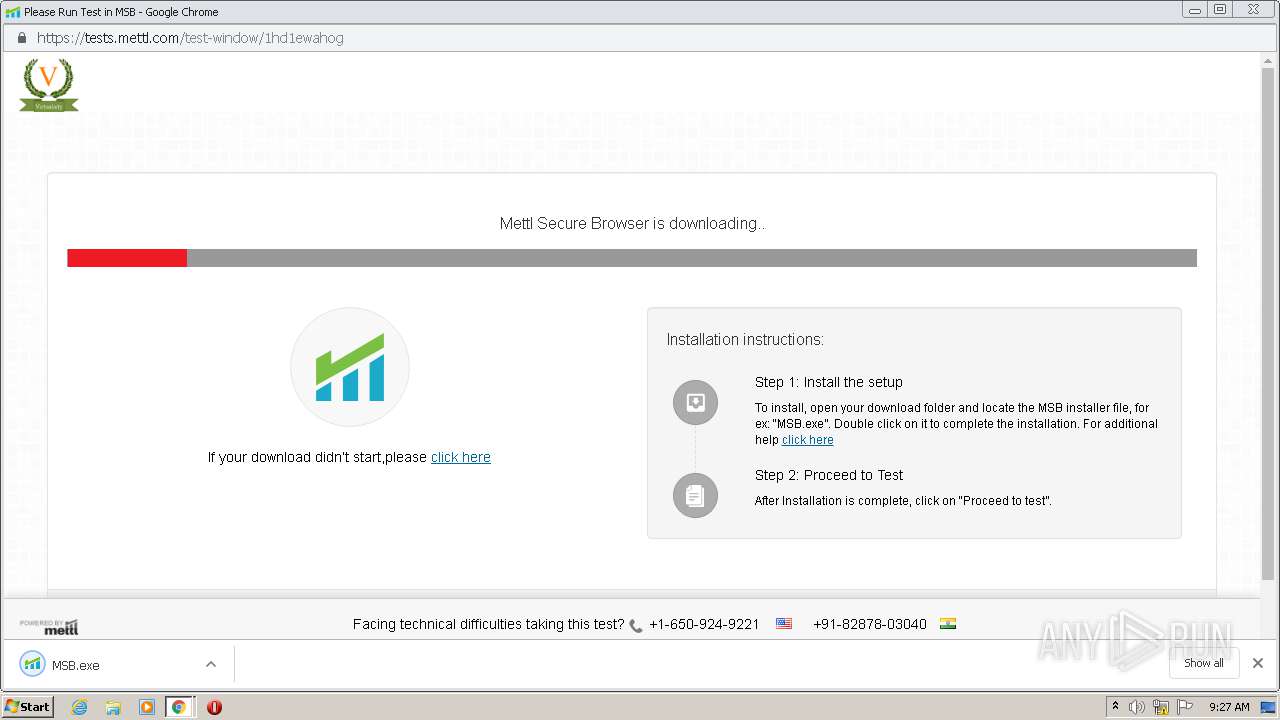This screenshot has height=720, width=1280.
Task: Click the Chrome taskbar icon
Action: tap(179, 707)
